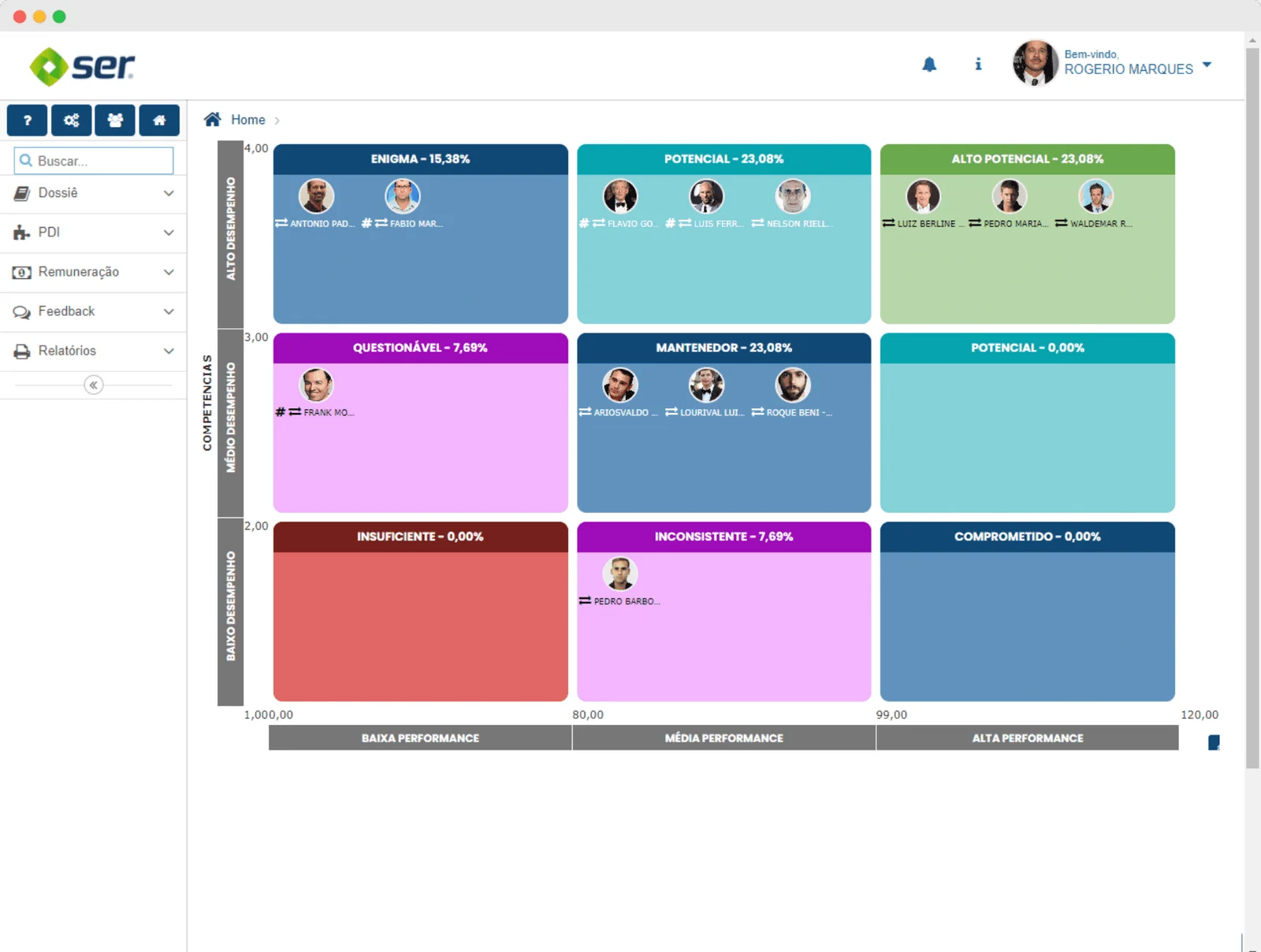Click the home icon button in sidebar

point(159,121)
